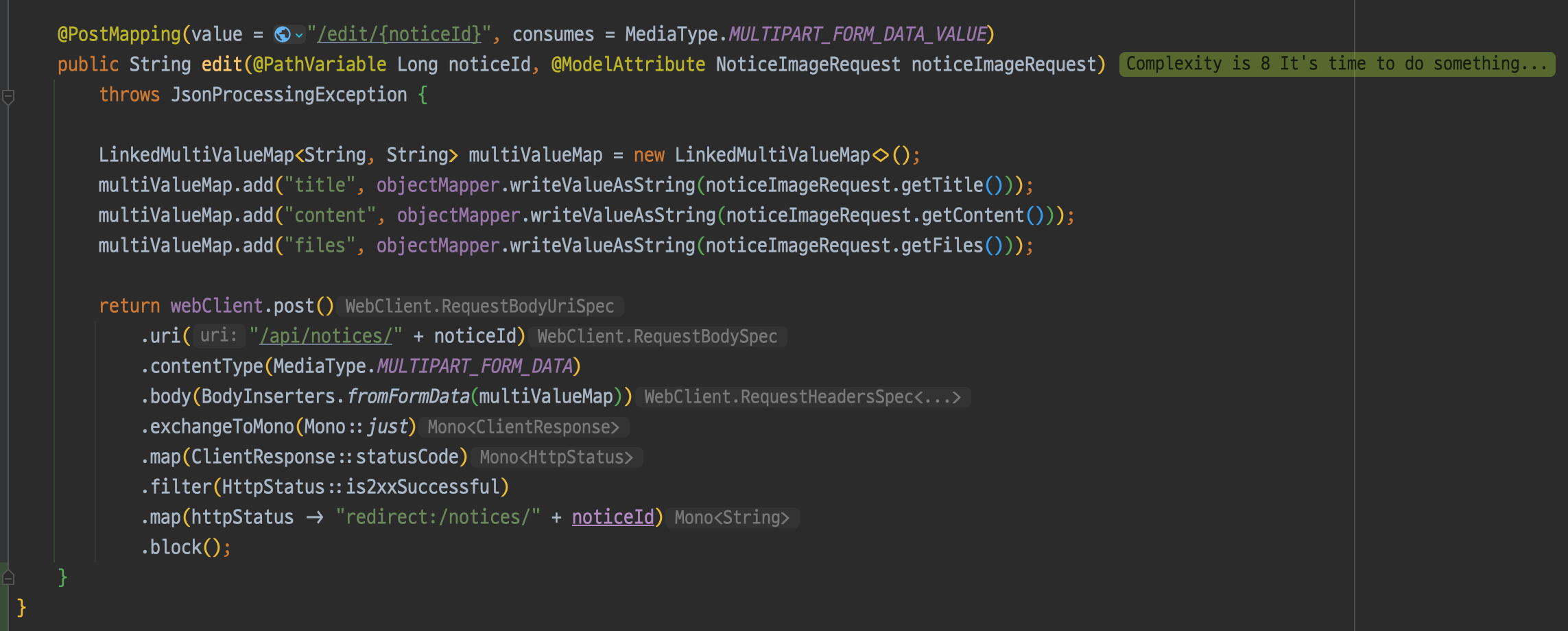Click the Complexity is 8 inlay hint
Image resolution: width=1568 pixels, height=631 pixels.
1337,64
